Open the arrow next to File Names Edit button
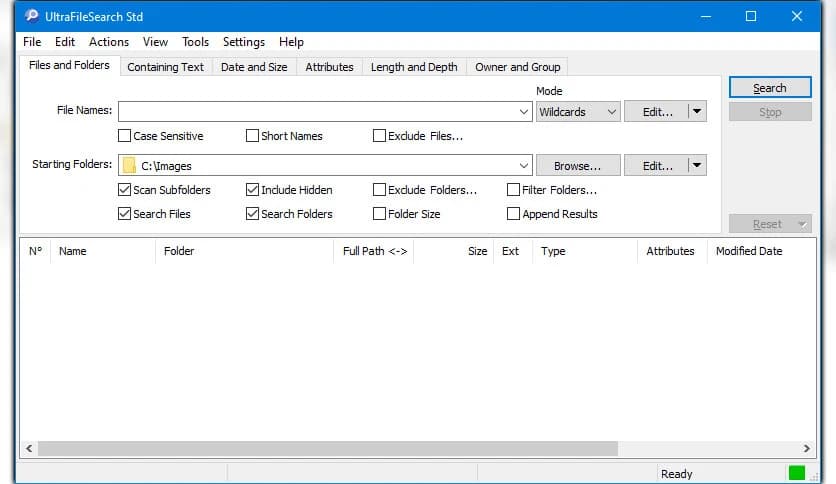 [x=697, y=111]
